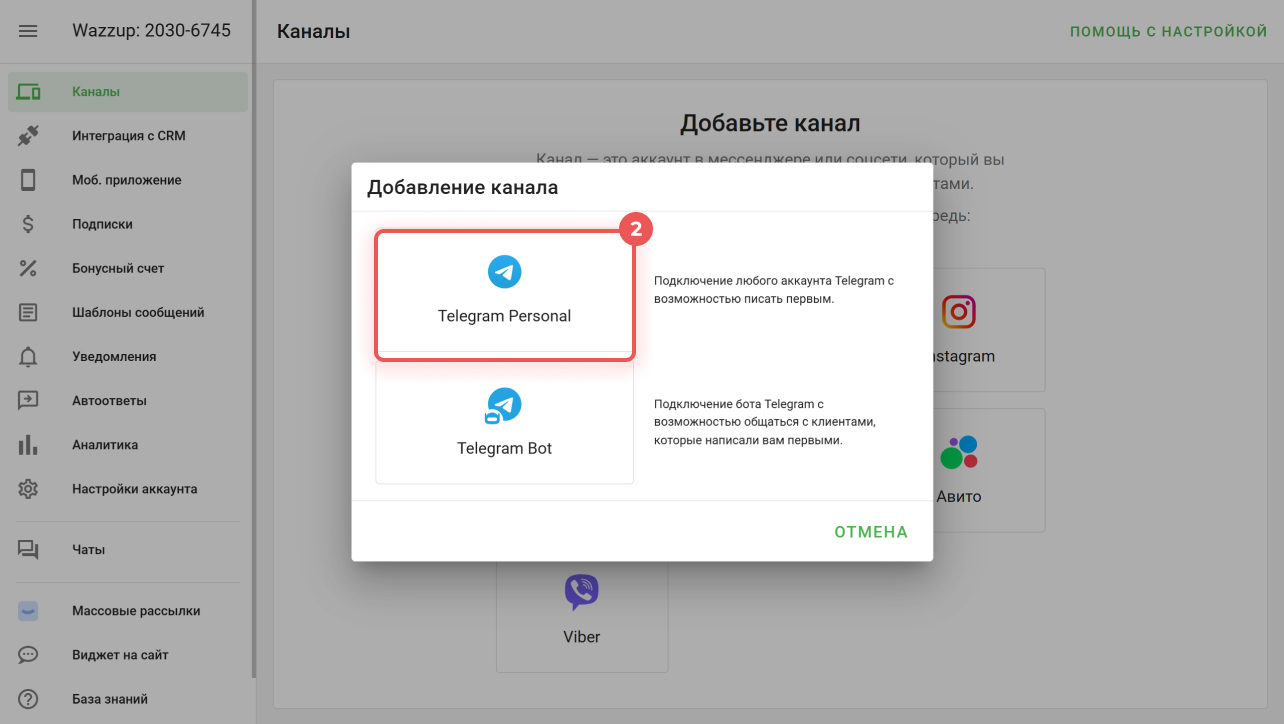Open Массовые рассылки menu item

click(136, 611)
